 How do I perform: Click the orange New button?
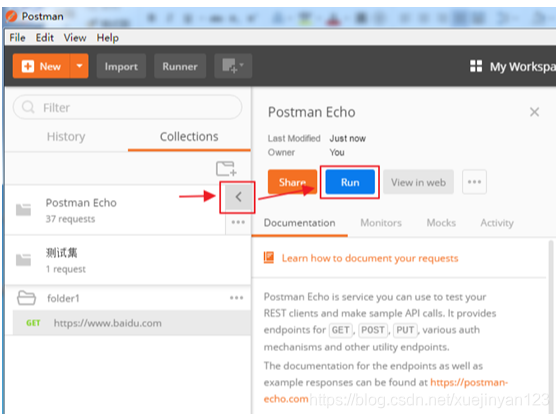[41, 66]
